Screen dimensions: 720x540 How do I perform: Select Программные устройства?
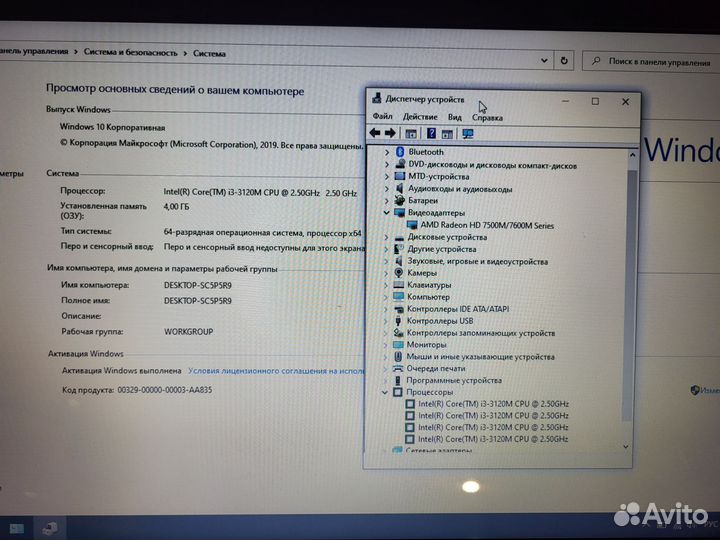(x=454, y=380)
